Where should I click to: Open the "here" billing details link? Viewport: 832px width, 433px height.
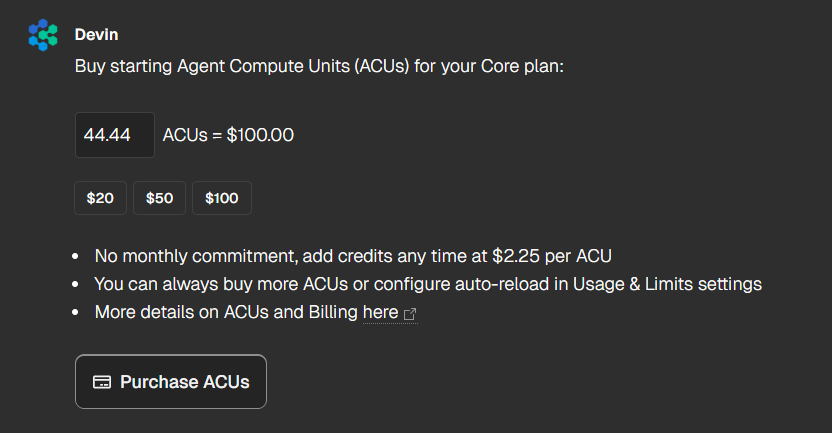pos(380,313)
